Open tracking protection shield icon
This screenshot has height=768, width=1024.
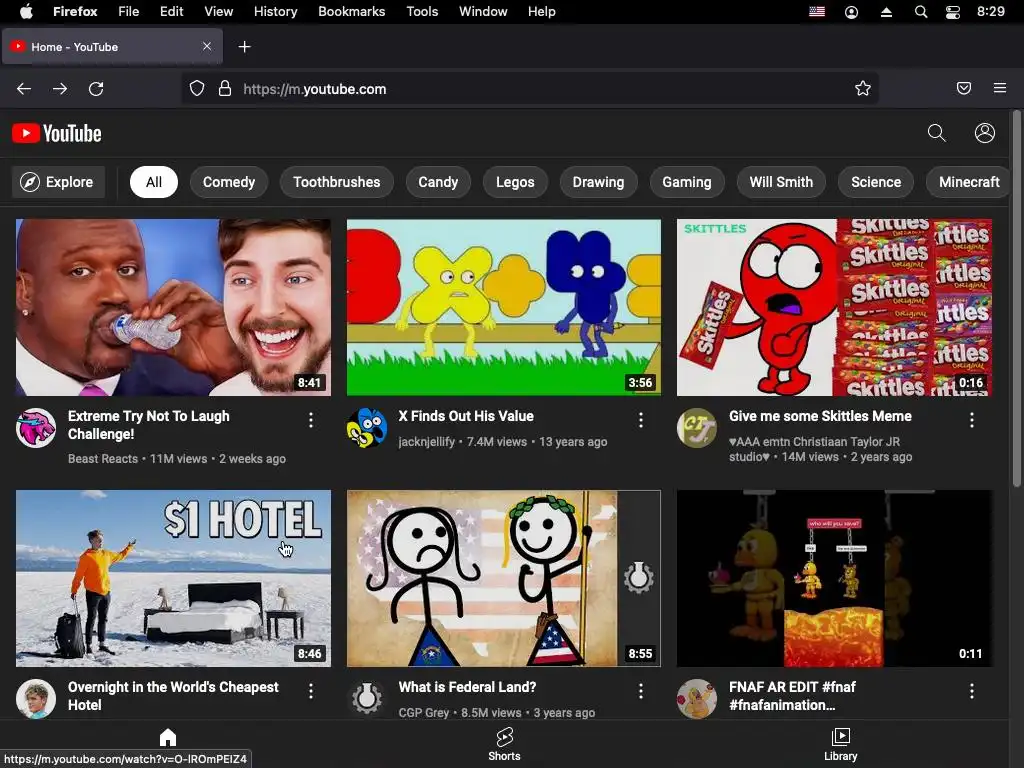(x=197, y=88)
